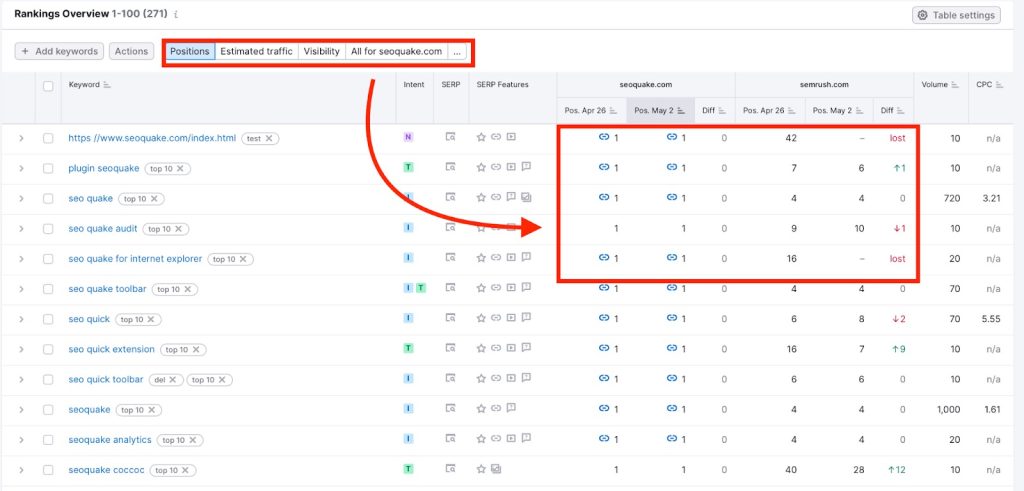Expand the seo quake row details

(x=21, y=198)
